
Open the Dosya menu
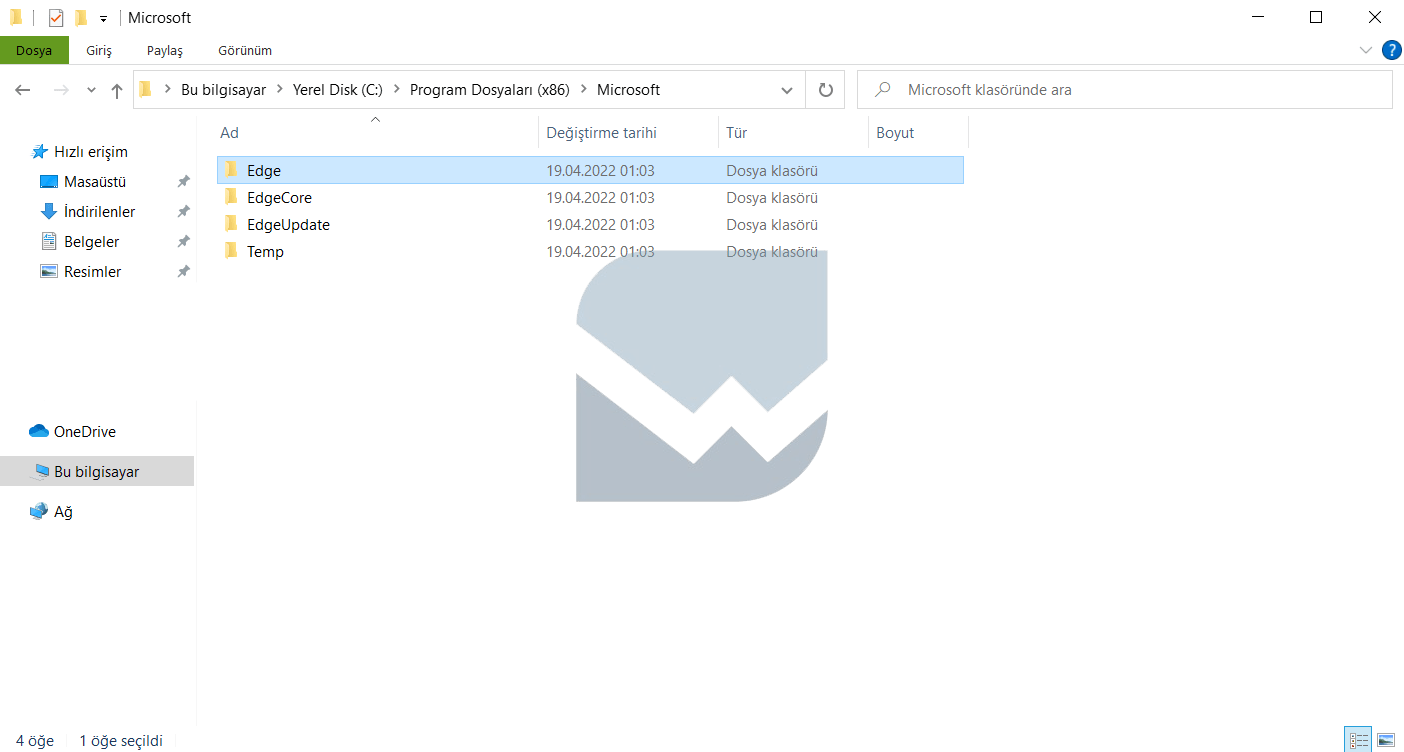[x=34, y=50]
